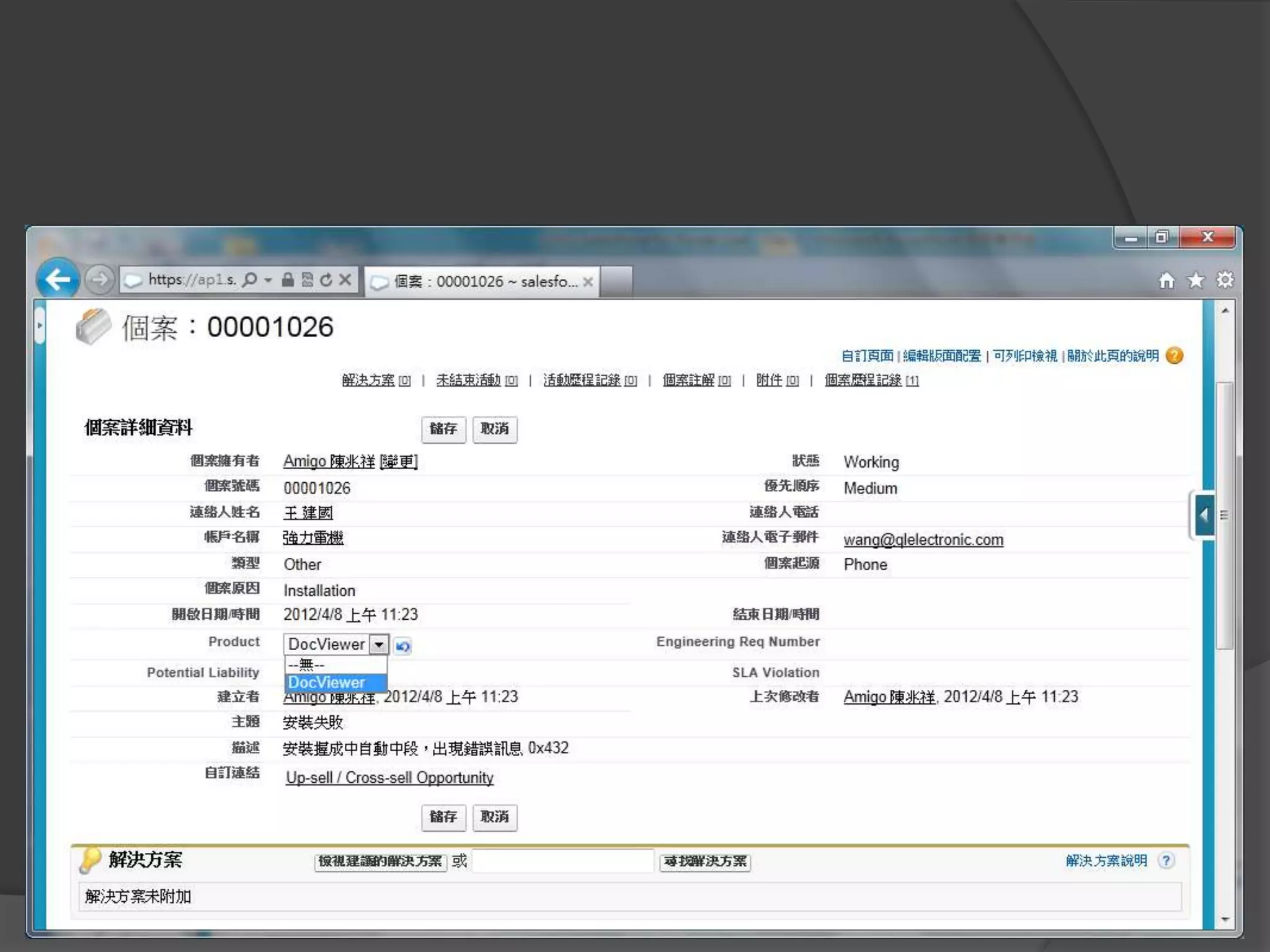The width and height of the screenshot is (1270, 952).
Task: Select DocViewer option in dropdown list
Action: coord(327,682)
